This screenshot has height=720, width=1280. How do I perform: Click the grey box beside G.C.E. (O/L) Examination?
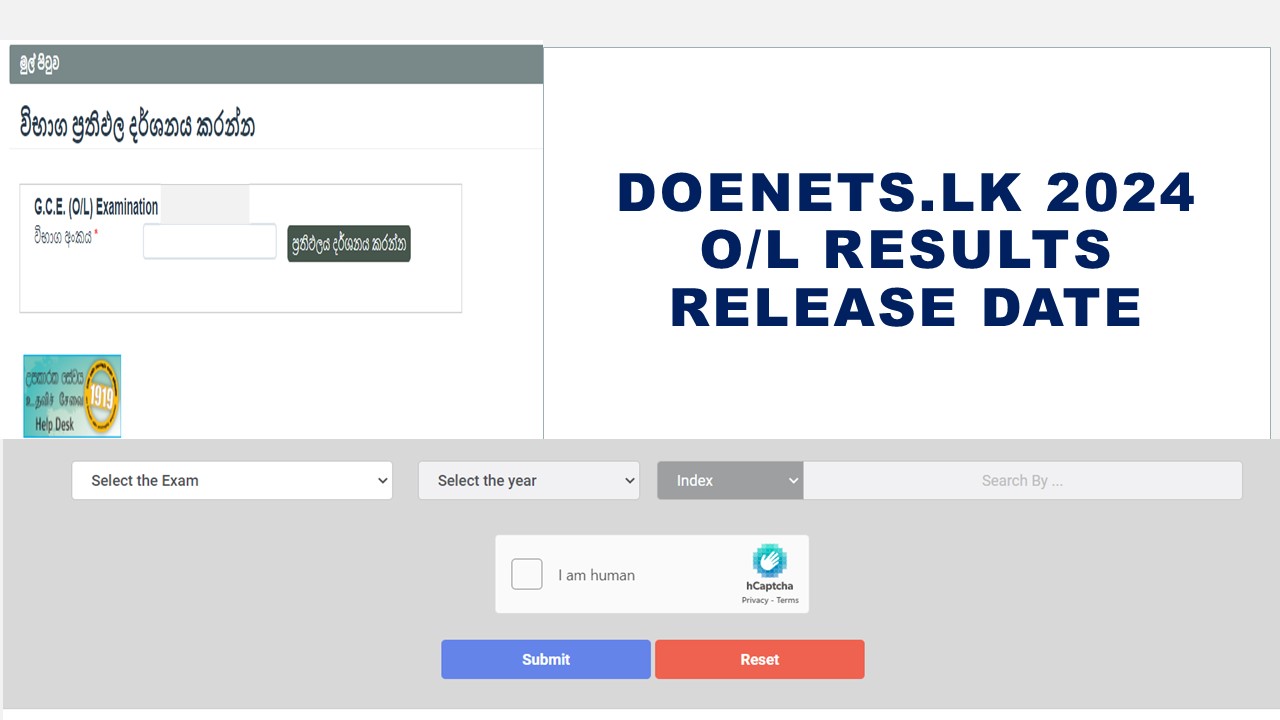click(206, 204)
